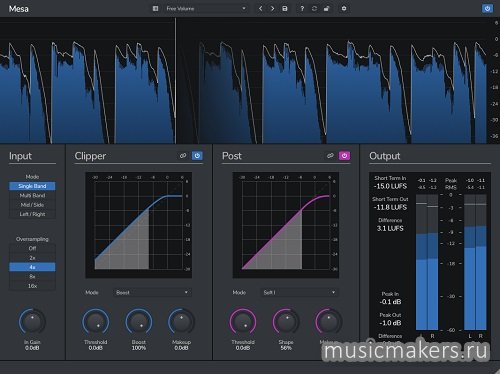Screen dimensions: 500x374
Task: Click the output level meter bars
Action: (x=475, y=262)
